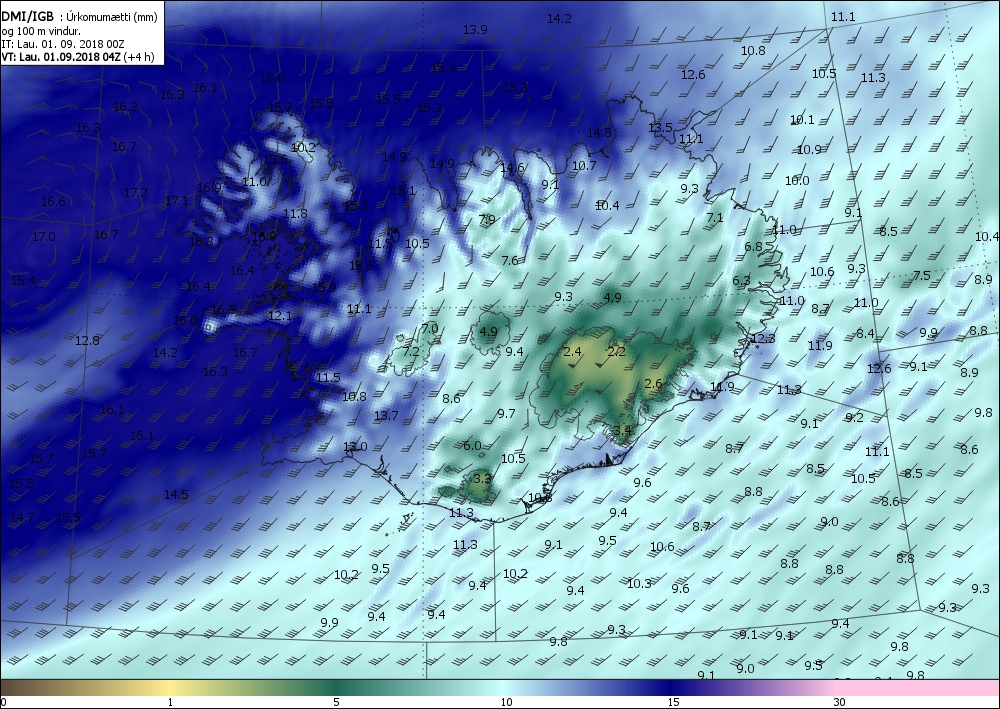Click the map value 12.3 on the east coast

763,338
